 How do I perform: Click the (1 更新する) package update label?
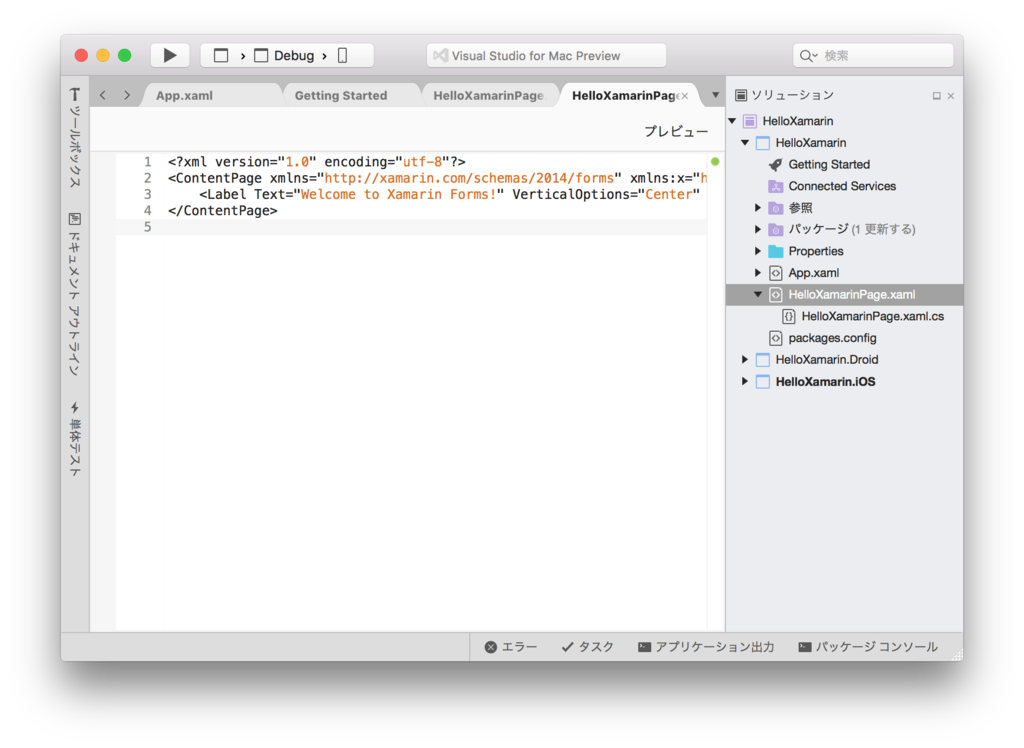point(883,229)
